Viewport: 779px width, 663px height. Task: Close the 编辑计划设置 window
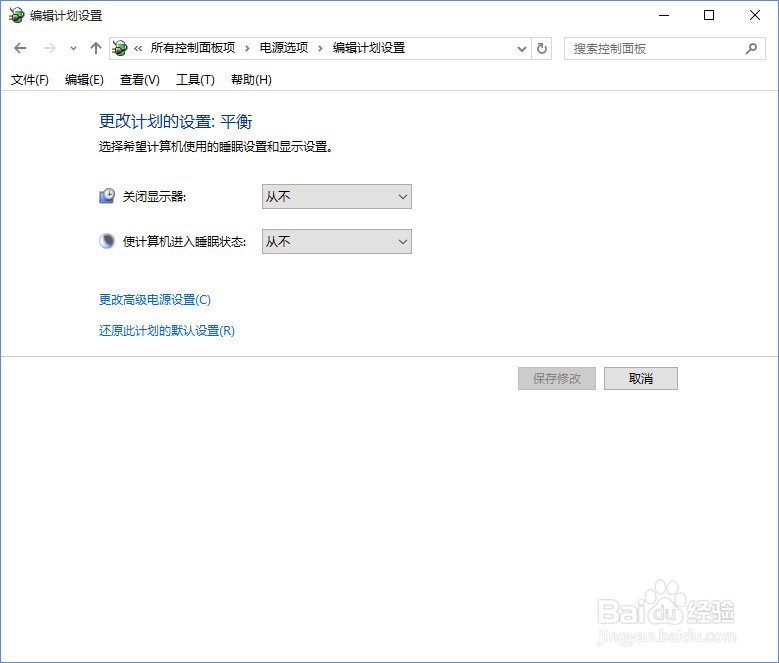755,15
